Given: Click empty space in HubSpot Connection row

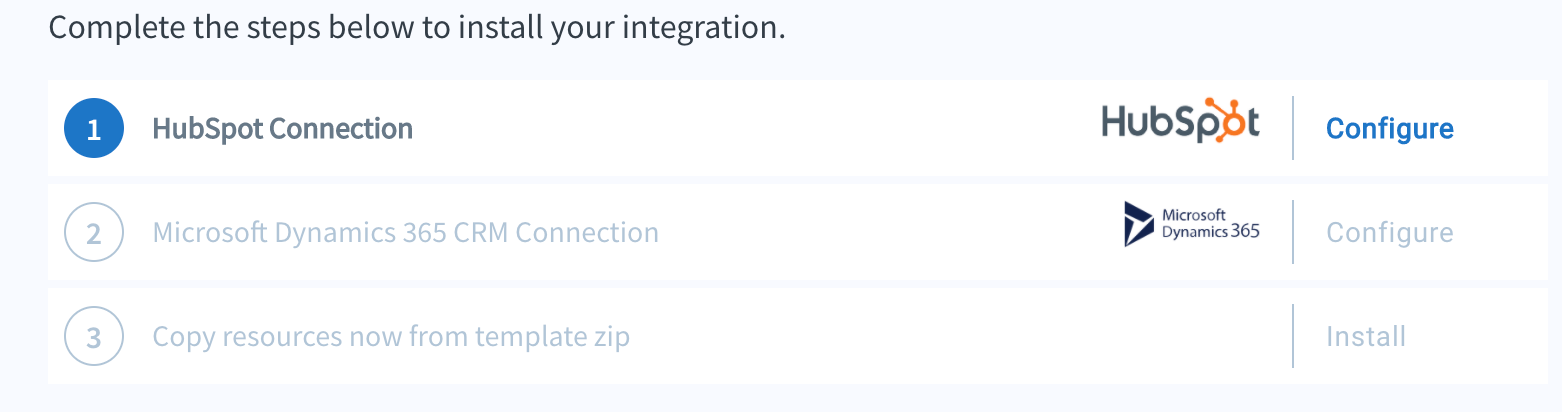Looking at the screenshot, I should [x=750, y=128].
